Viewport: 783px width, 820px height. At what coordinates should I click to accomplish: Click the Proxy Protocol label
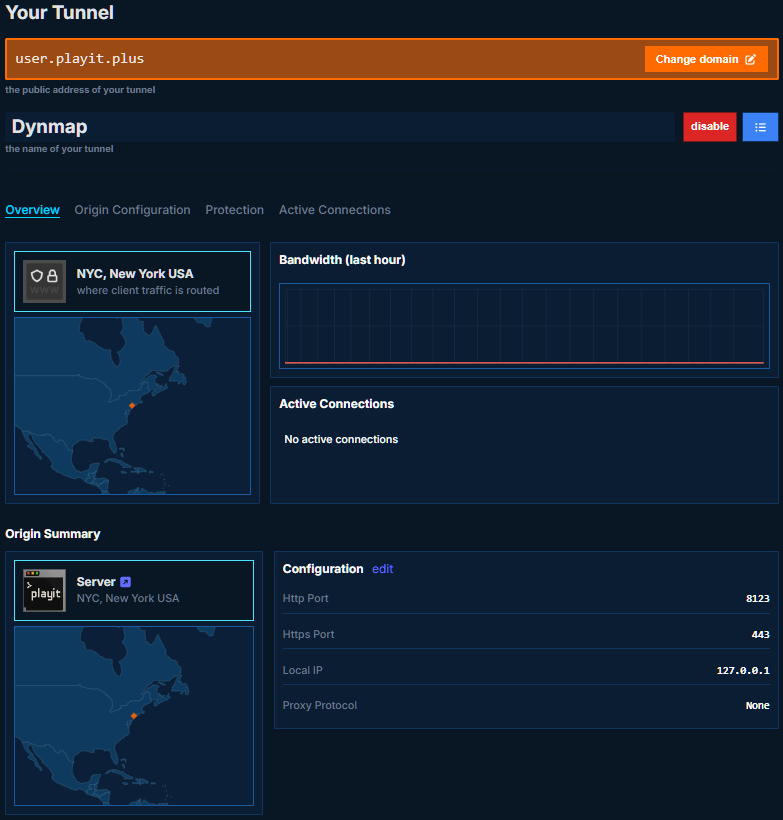tap(320, 705)
